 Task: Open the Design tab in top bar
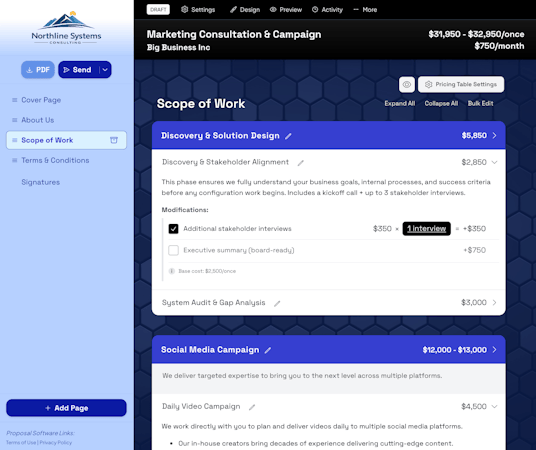[x=245, y=10]
